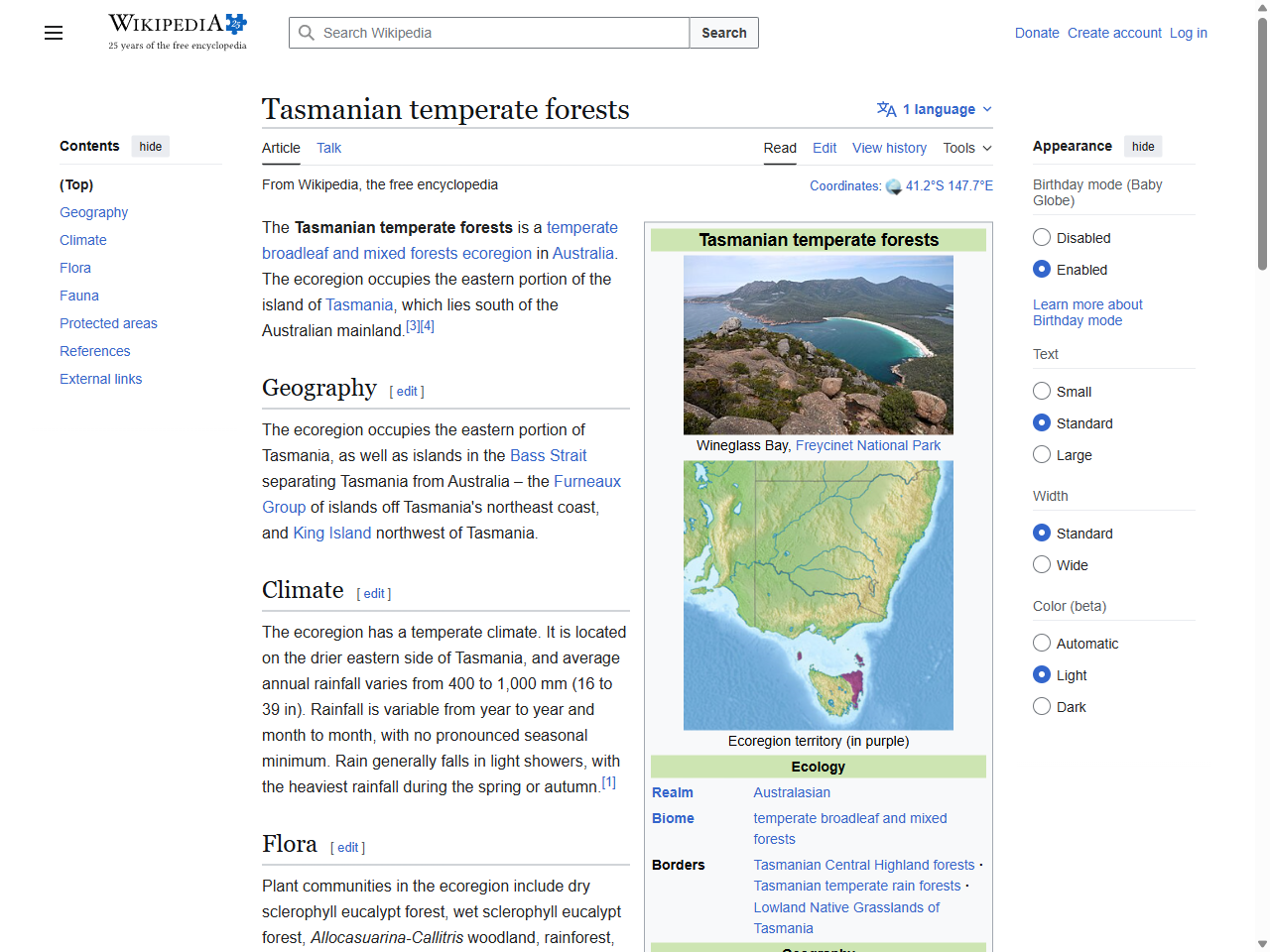1270x952 pixels.
Task: Choose Large text size
Action: click(x=1042, y=454)
